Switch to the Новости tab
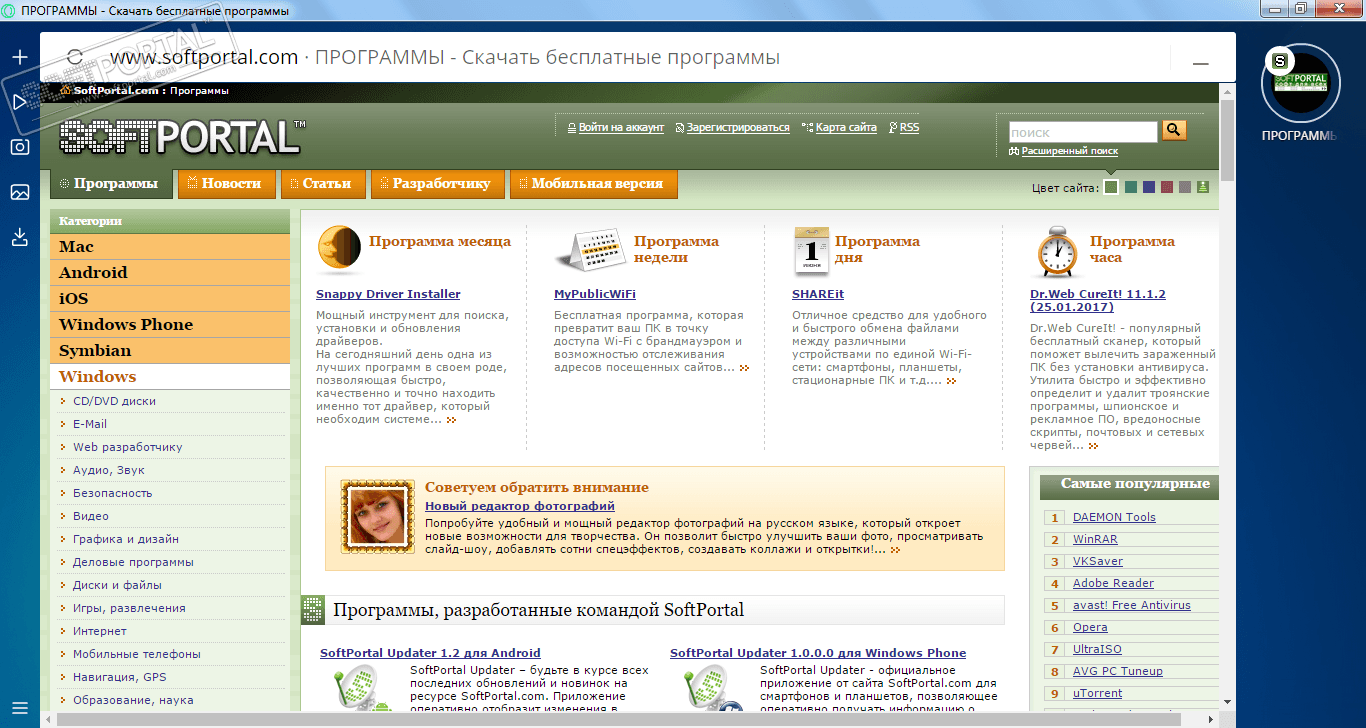The width and height of the screenshot is (1366, 728). pyautogui.click(x=225, y=184)
